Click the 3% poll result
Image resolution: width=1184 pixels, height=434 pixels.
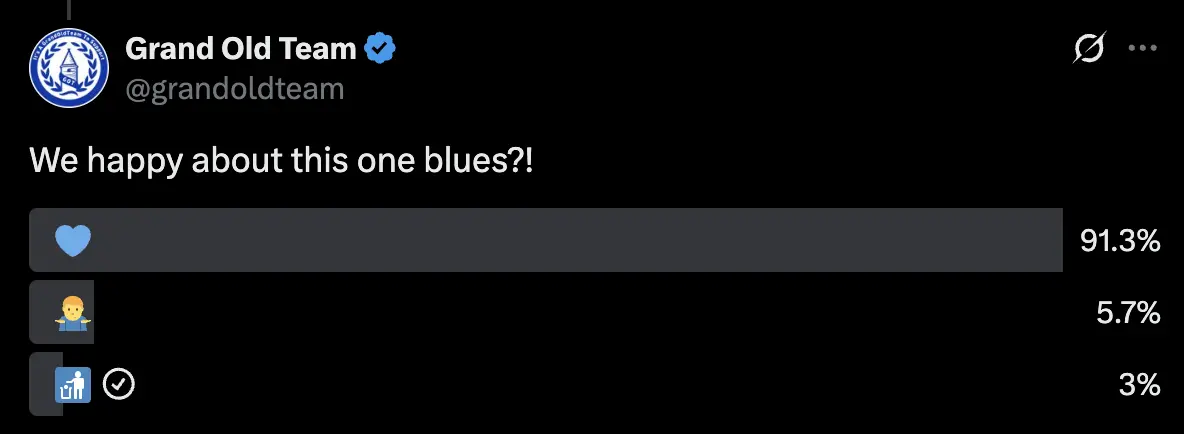[1139, 384]
